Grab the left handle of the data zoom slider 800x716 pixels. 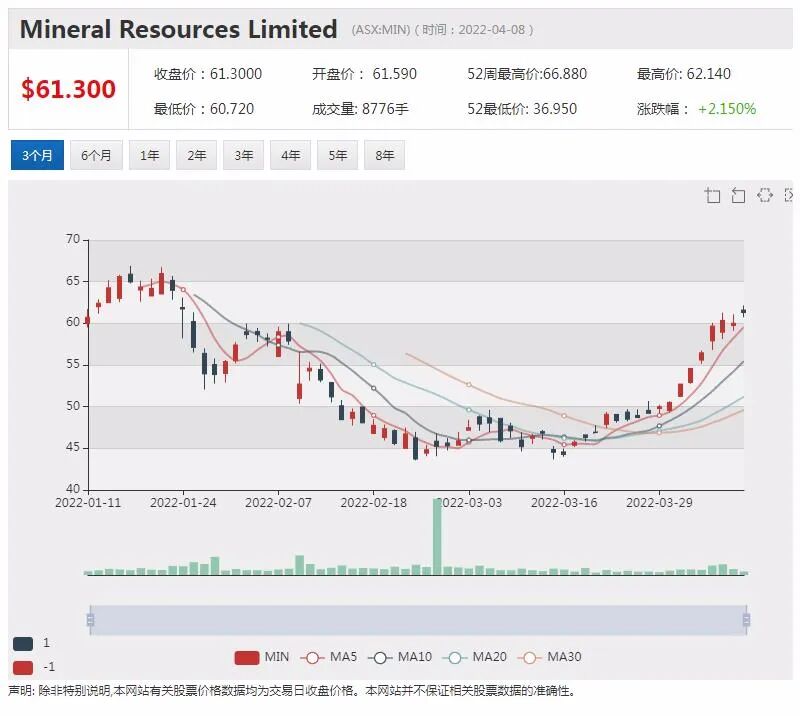click(x=90, y=620)
